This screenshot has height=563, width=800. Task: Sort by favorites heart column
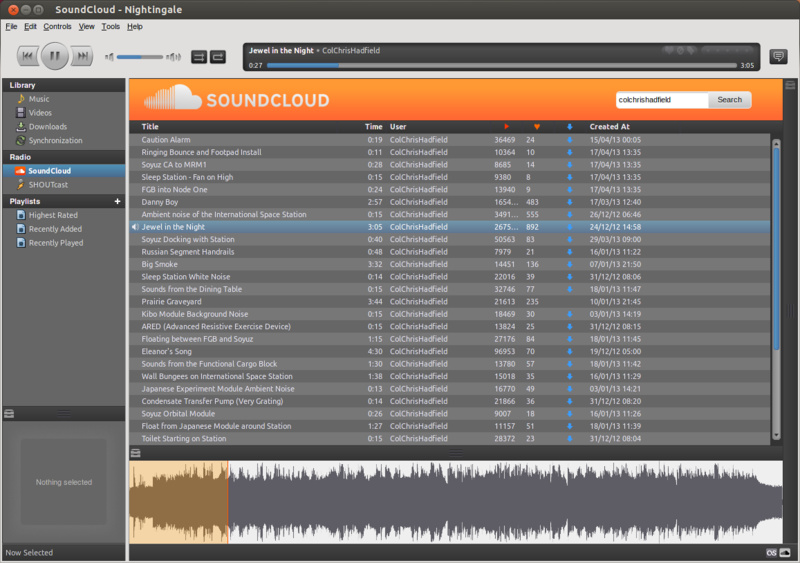(537, 127)
